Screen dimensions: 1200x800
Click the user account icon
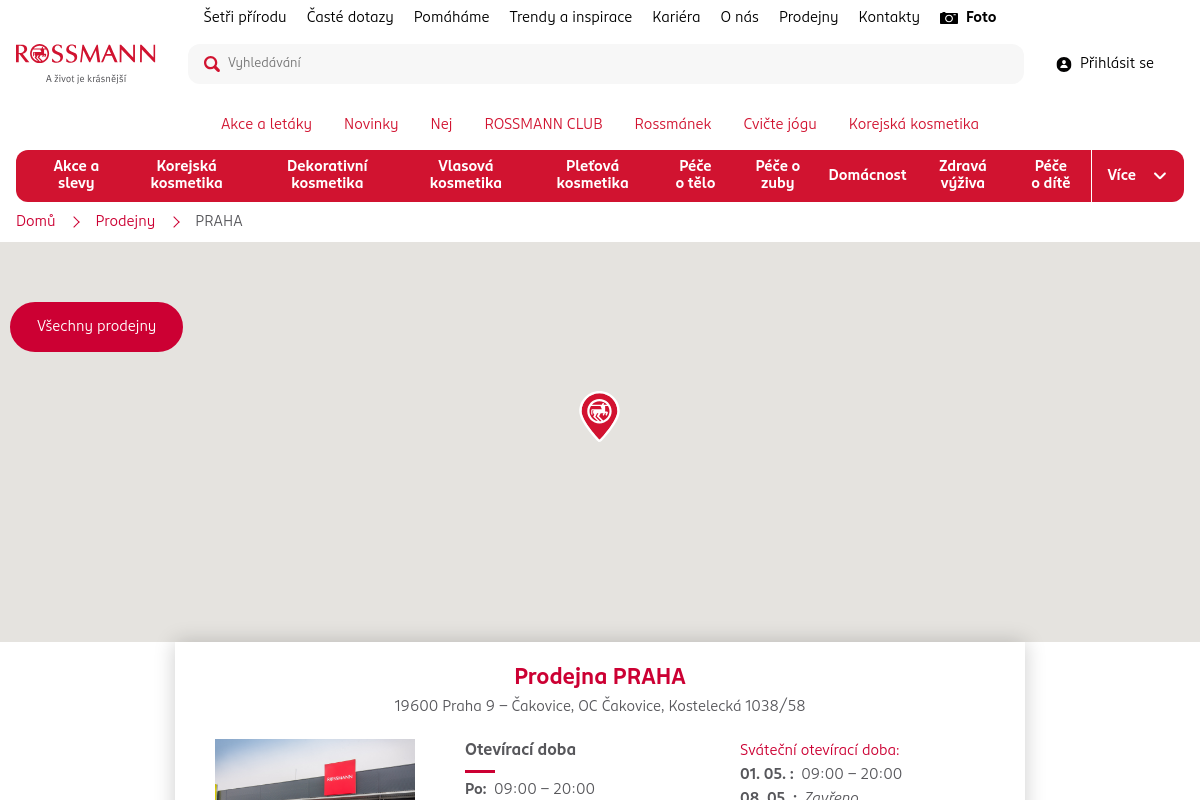pos(1064,64)
